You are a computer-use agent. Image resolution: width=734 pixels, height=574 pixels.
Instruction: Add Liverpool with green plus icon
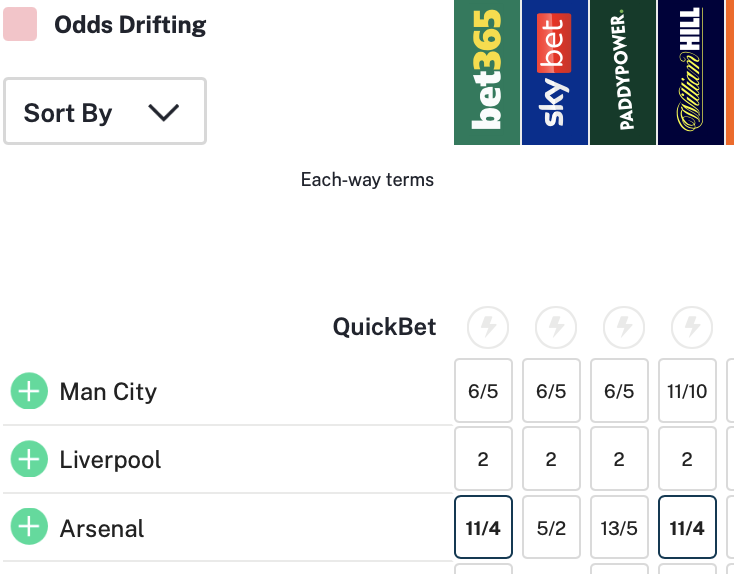point(29,460)
